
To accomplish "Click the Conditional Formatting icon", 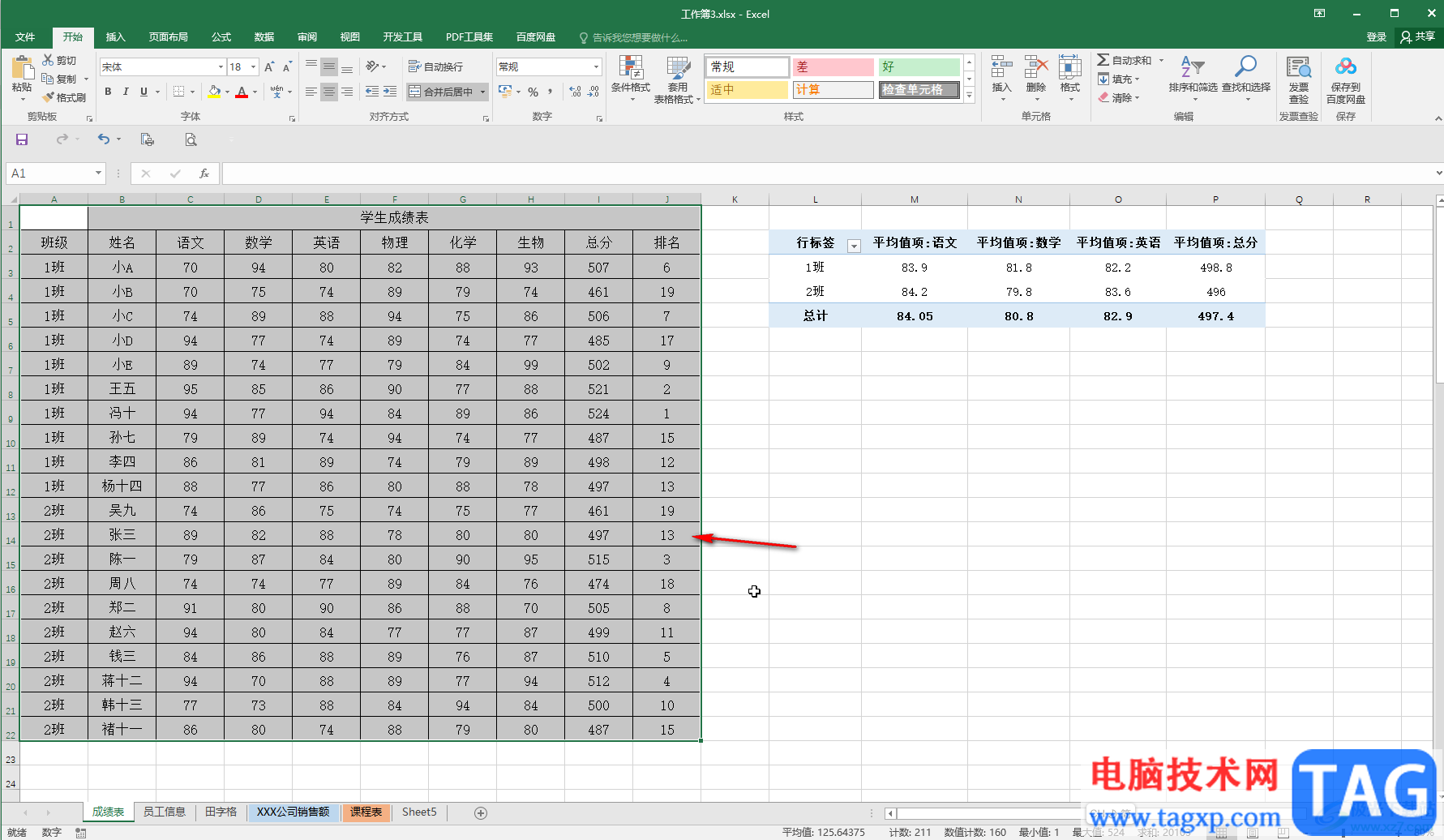I will point(631,67).
